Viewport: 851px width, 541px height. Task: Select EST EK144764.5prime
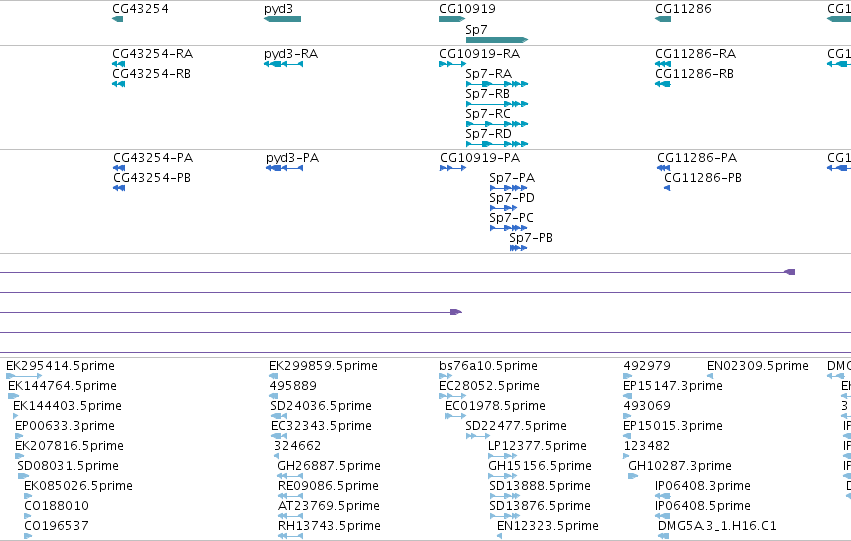pos(13,396)
